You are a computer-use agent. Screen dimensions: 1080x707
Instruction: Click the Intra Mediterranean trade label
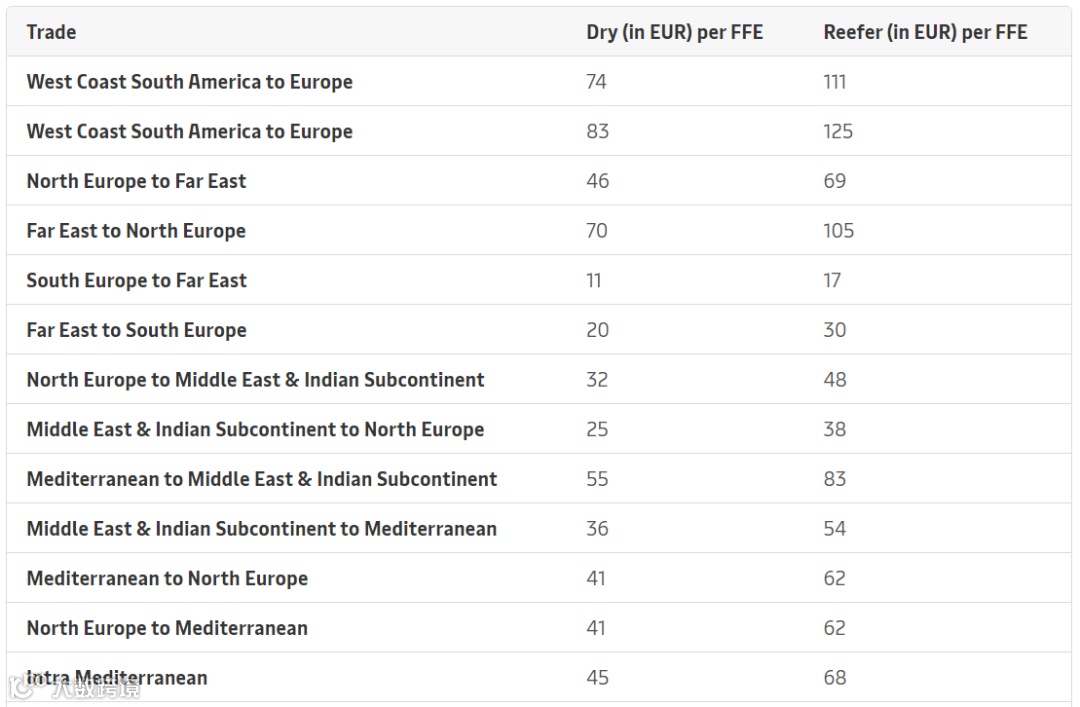coord(117,678)
